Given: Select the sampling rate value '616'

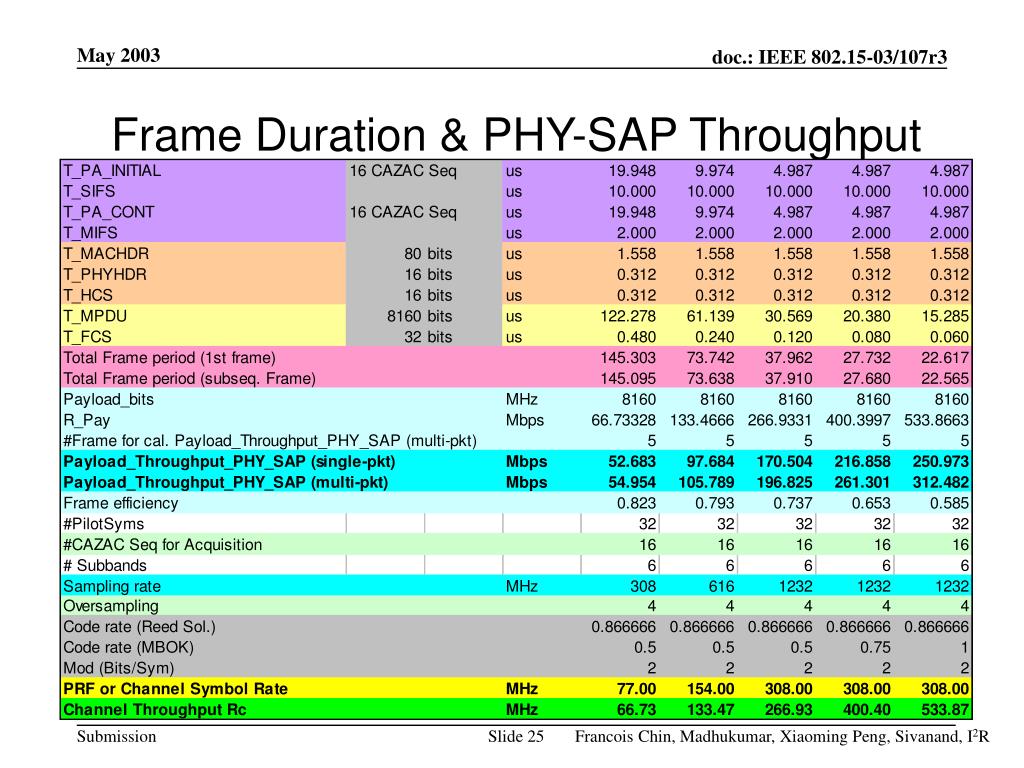Looking at the screenshot, I should (x=722, y=586).
